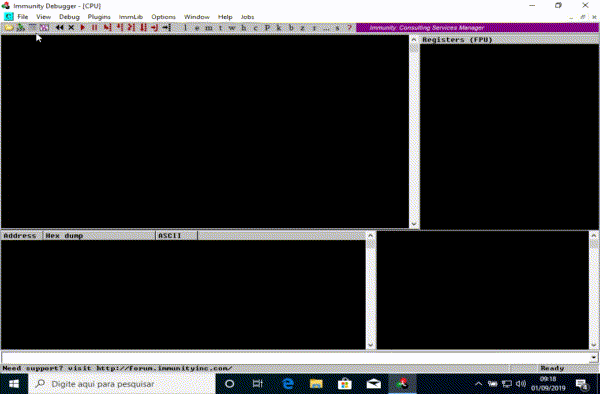This screenshot has width=600, height=394.
Task: Click the Immunity Consulting Services Manager banner
Action: (x=477, y=28)
